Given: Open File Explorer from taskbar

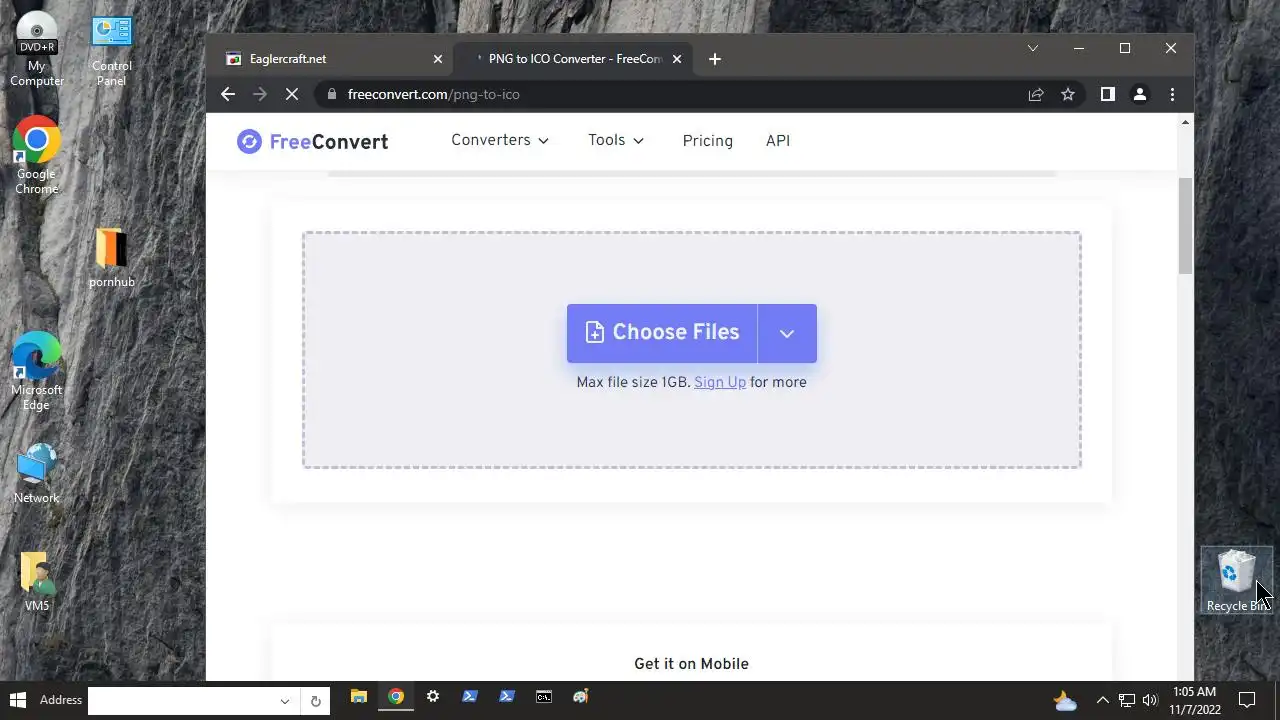Looking at the screenshot, I should 358,697.
